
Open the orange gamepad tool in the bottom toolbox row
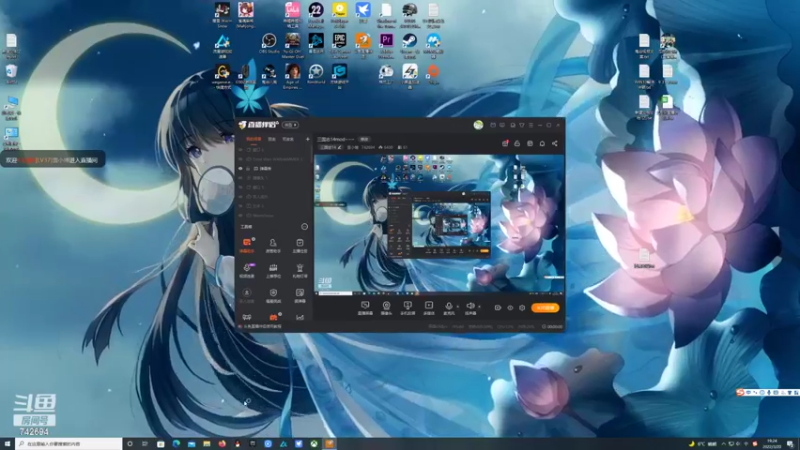pos(273,317)
